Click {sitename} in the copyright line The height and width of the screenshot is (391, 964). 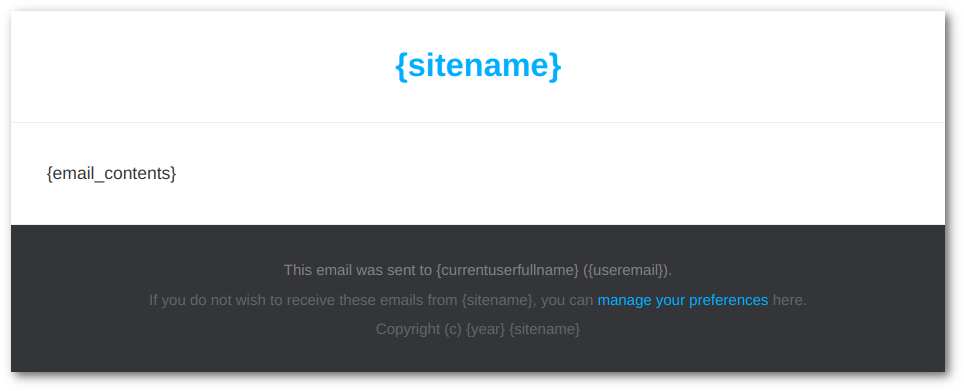(x=545, y=329)
